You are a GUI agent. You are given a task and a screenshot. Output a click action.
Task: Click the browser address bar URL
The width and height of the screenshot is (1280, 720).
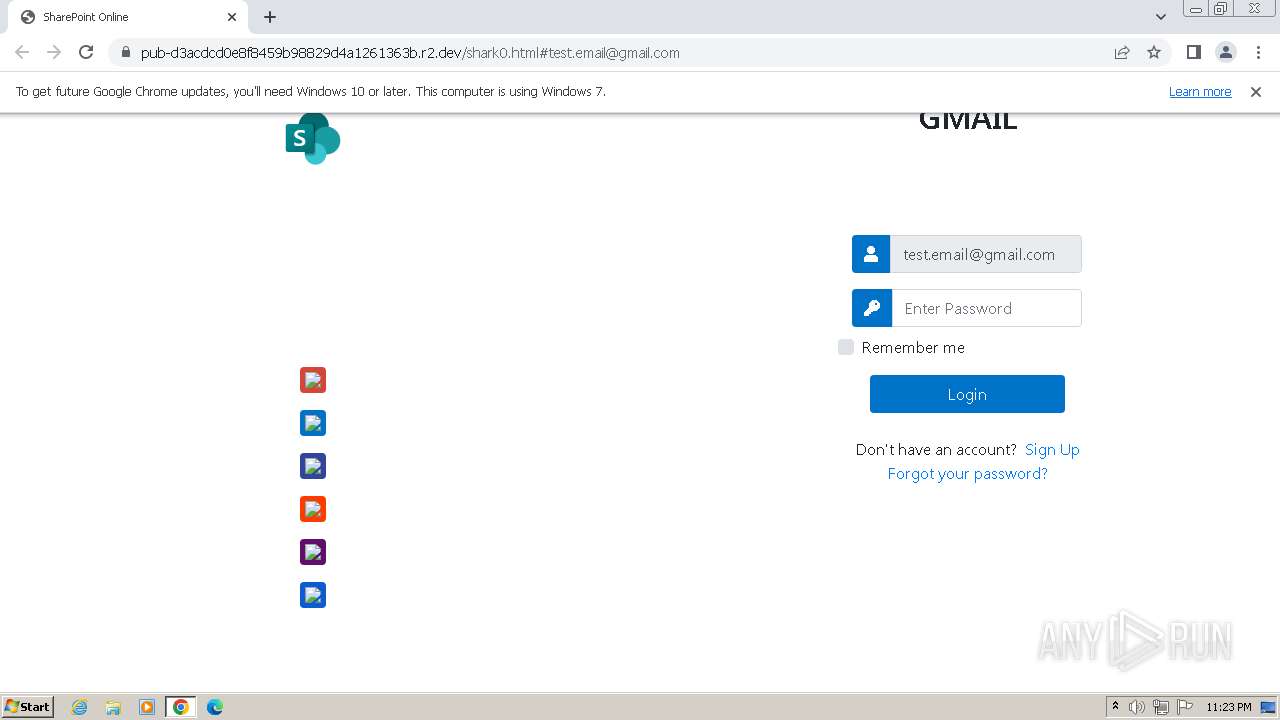click(410, 53)
